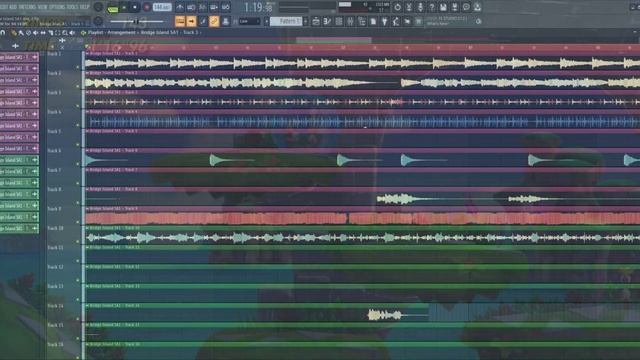Open clip menu arrow on Track 10 clip
This screenshot has width=640, height=360.
[87, 228]
